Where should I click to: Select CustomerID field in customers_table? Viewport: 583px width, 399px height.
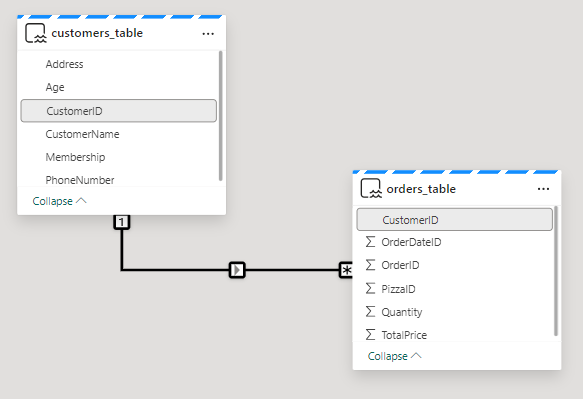point(119,111)
